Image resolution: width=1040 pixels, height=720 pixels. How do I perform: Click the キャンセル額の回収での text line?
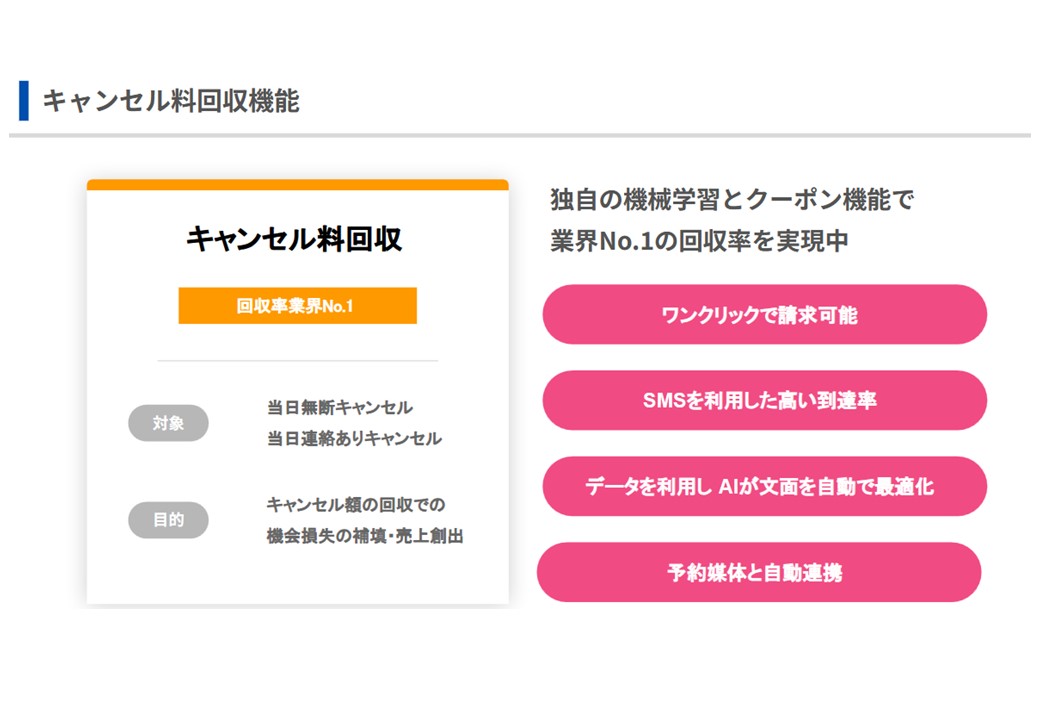click(x=356, y=505)
